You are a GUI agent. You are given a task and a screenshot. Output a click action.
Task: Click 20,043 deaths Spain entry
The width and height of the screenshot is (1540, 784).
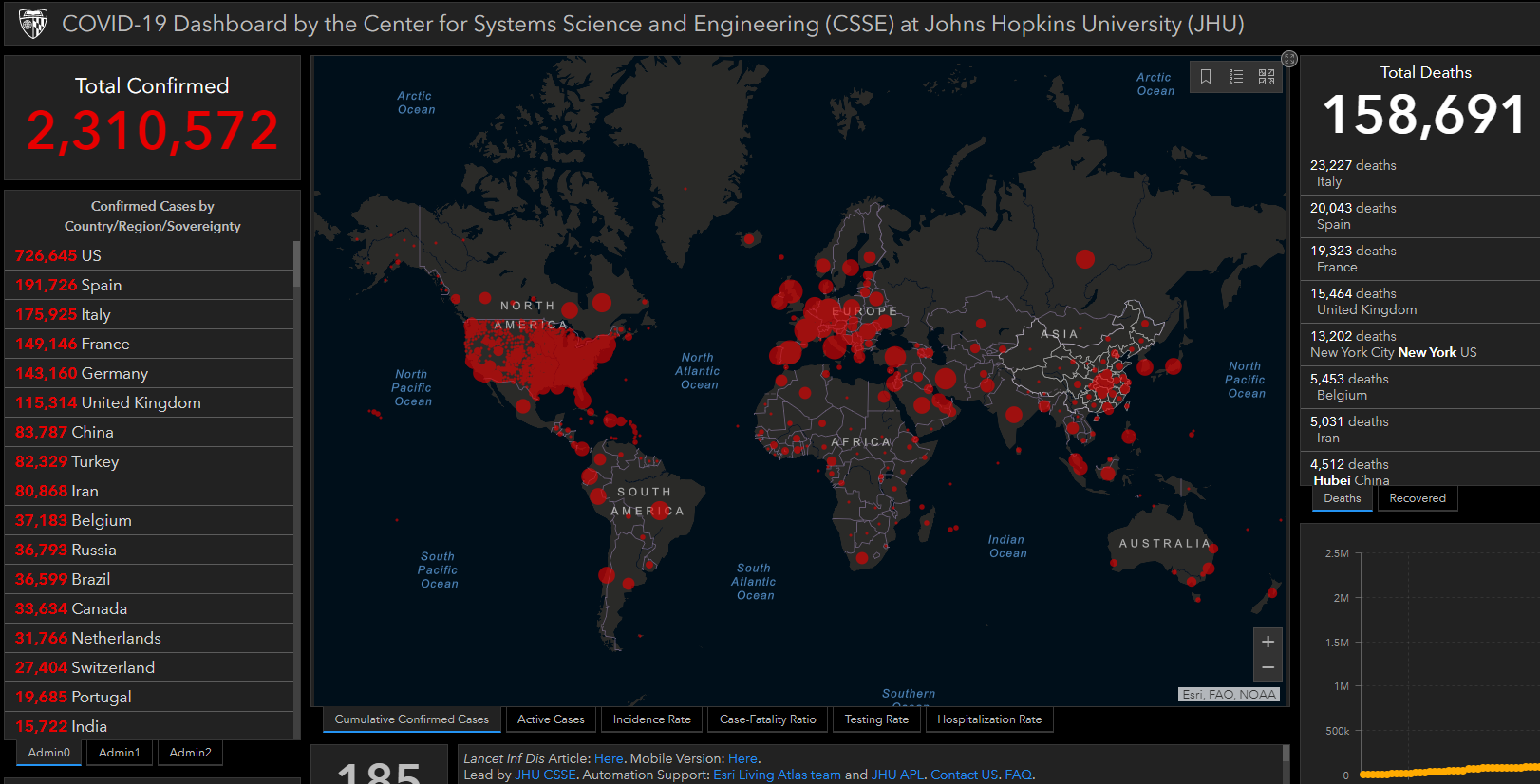1420,216
